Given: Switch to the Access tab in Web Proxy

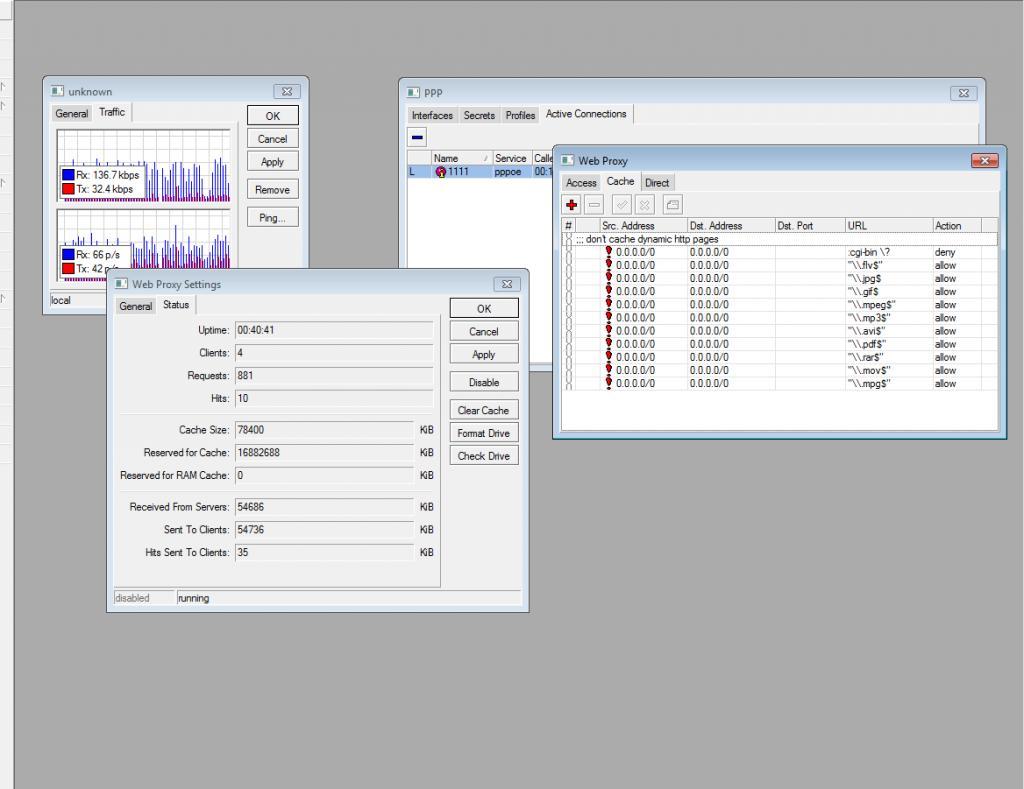Looking at the screenshot, I should [581, 183].
